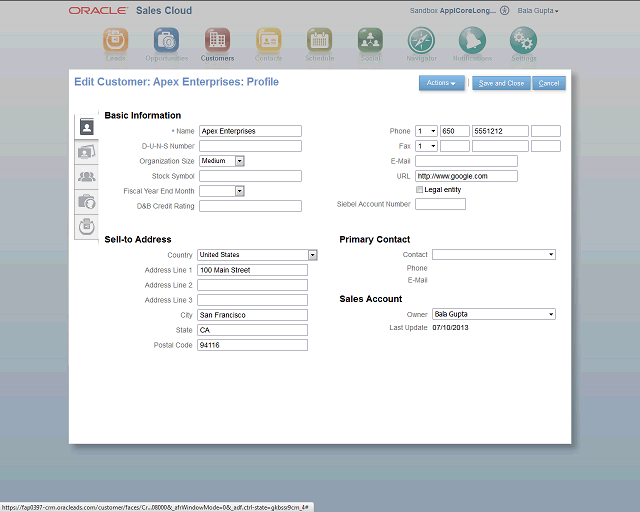Screen dimensions: 640x512
Task: Click the City field
Action: point(252,315)
